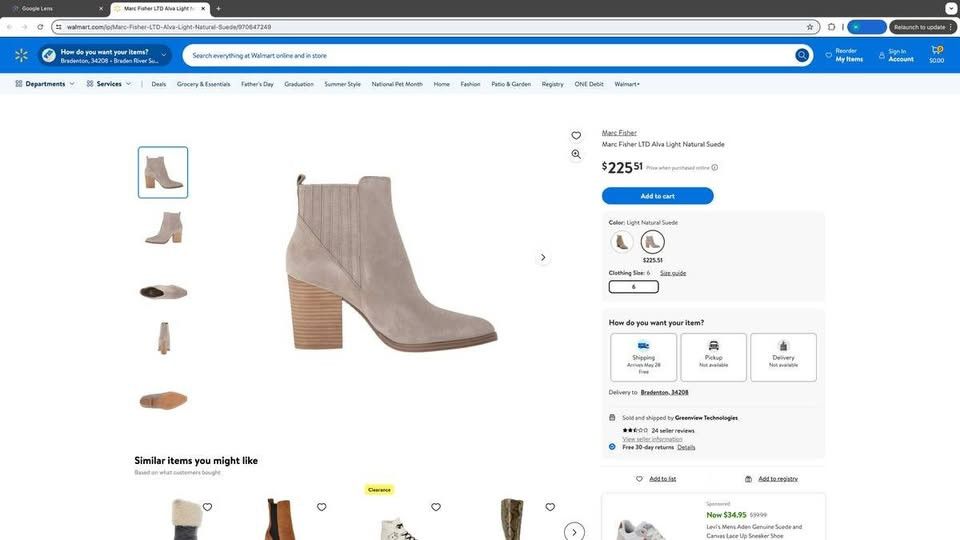The height and width of the screenshot is (540, 960).
Task: Click the Walmart spark logo
Action: [x=21, y=56]
